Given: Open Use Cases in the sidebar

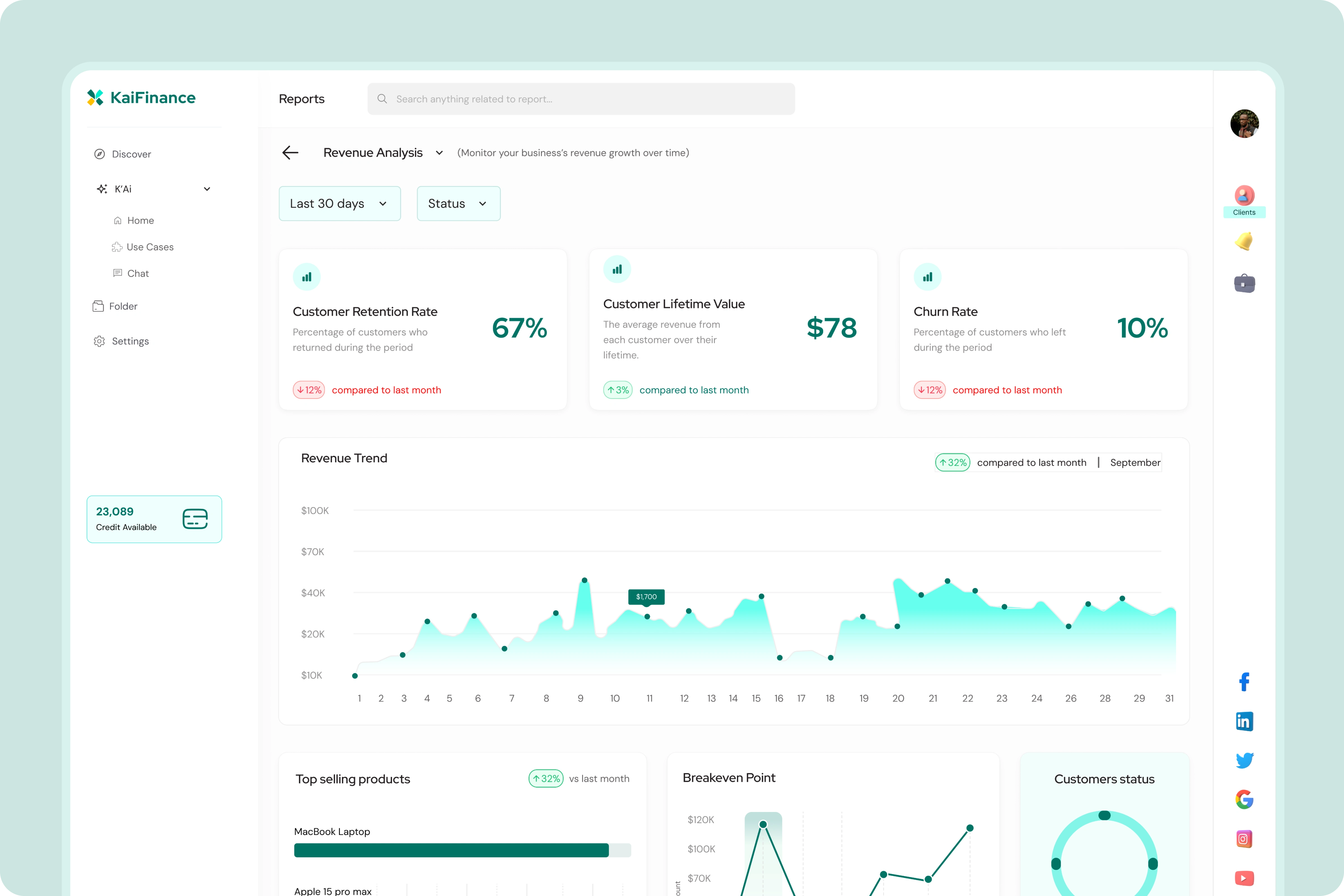Looking at the screenshot, I should click(150, 247).
